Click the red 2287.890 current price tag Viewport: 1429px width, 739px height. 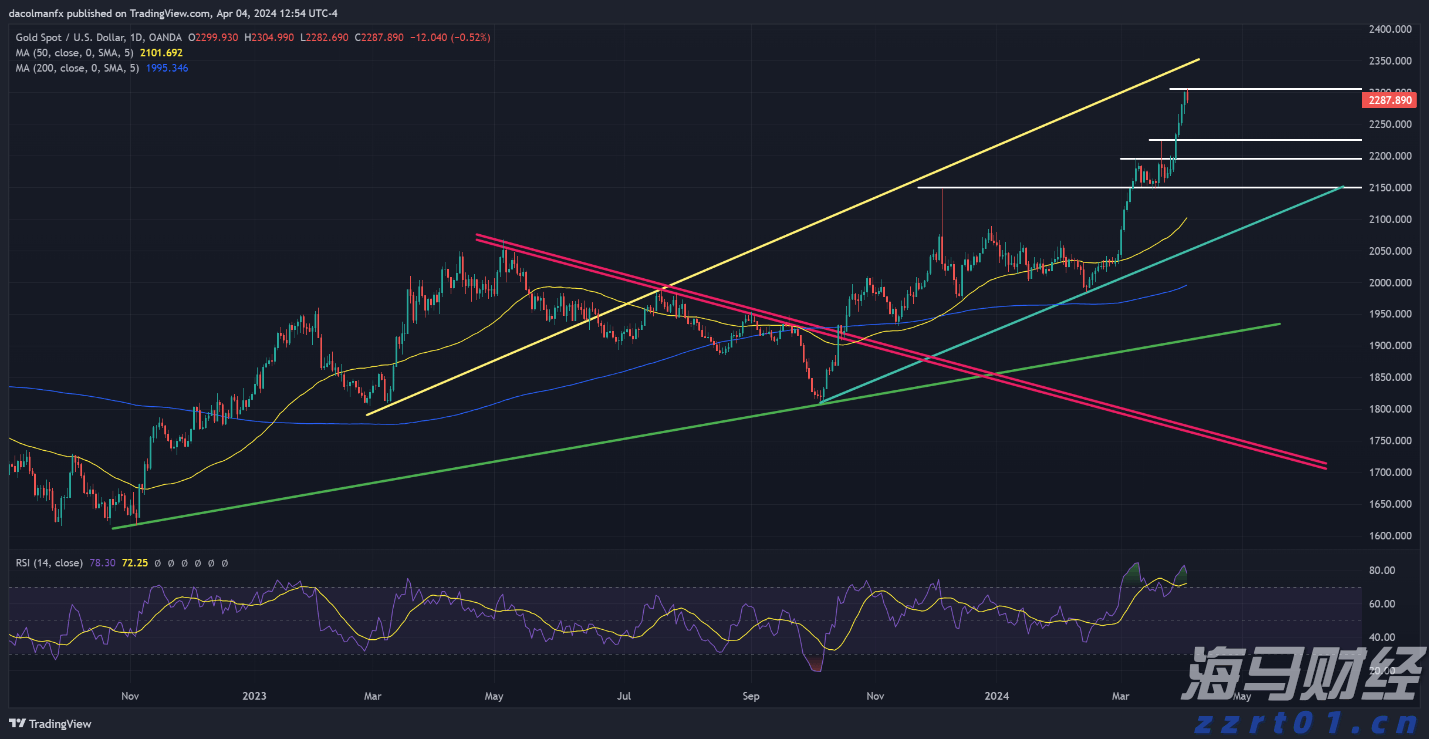tap(1390, 100)
